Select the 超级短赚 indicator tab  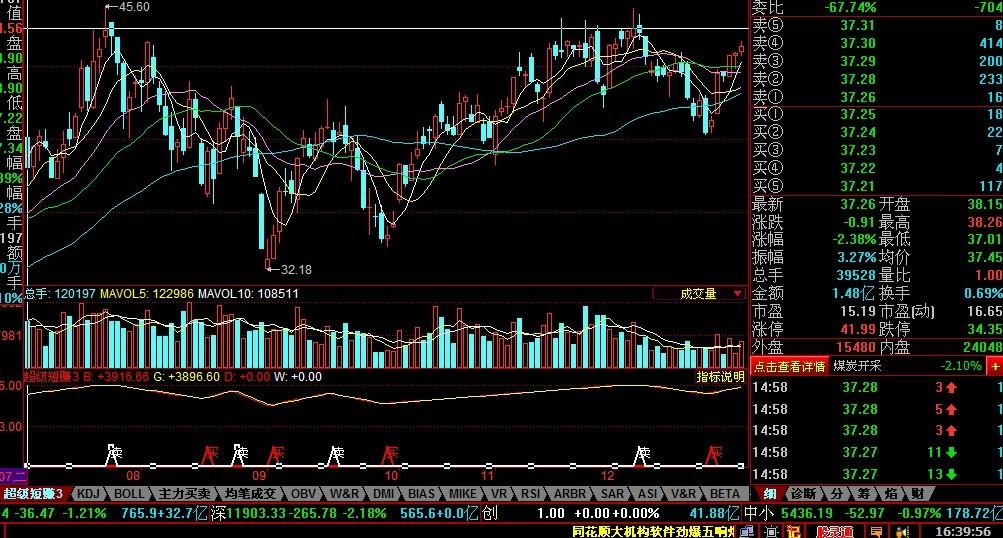(33, 494)
